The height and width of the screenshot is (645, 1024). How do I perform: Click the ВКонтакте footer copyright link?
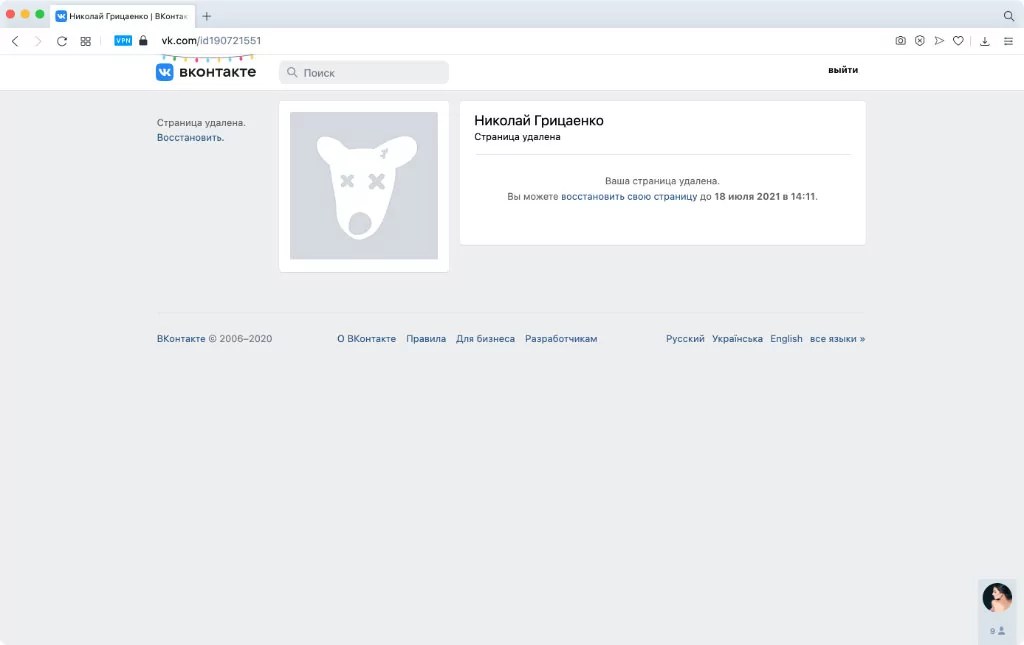181,339
